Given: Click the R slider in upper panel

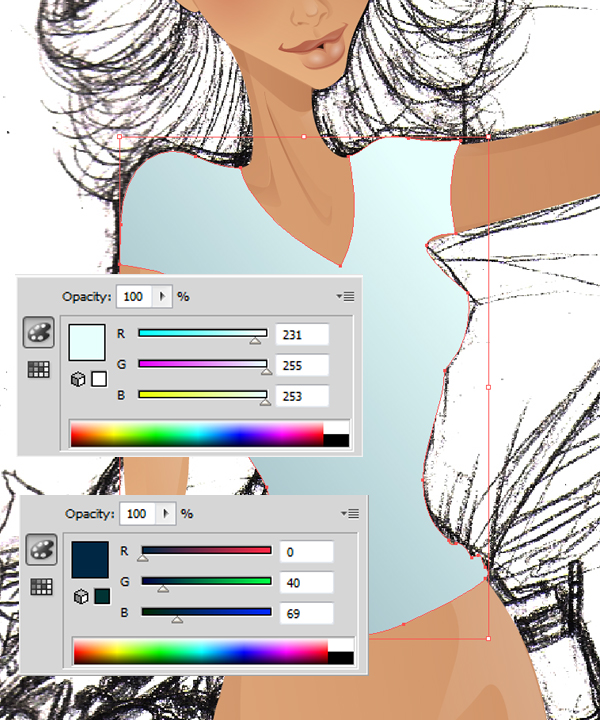Looking at the screenshot, I should click(203, 333).
